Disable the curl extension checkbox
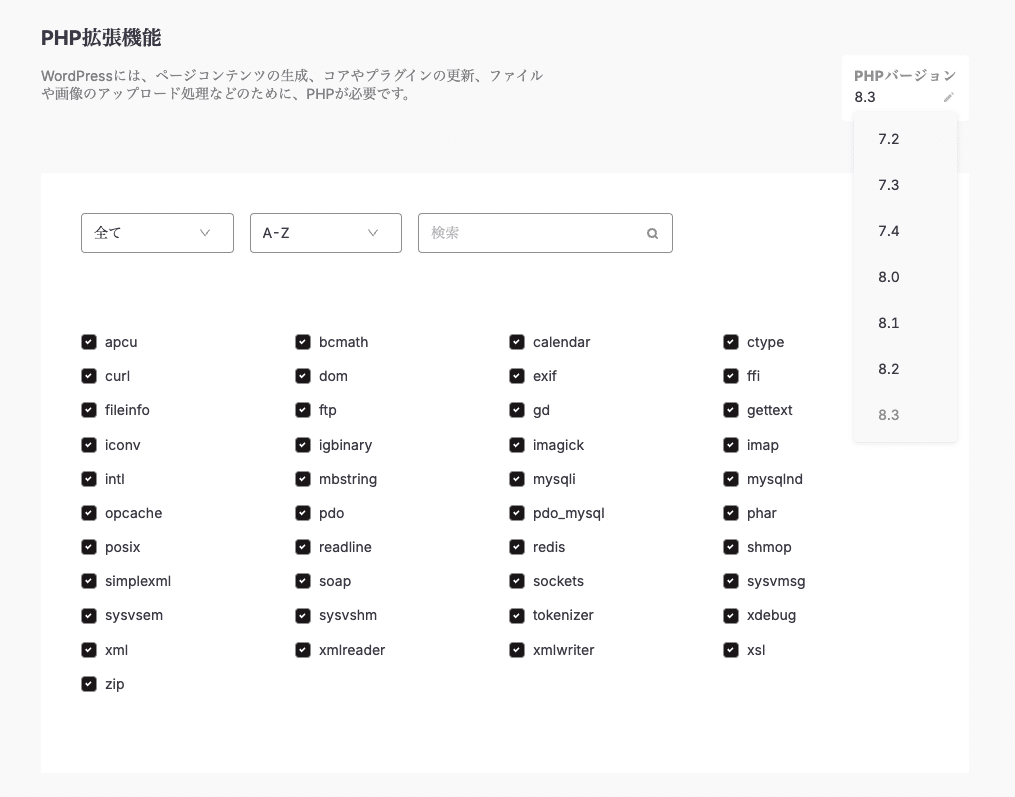Screen dimensions: 1015x797 click(x=89, y=376)
